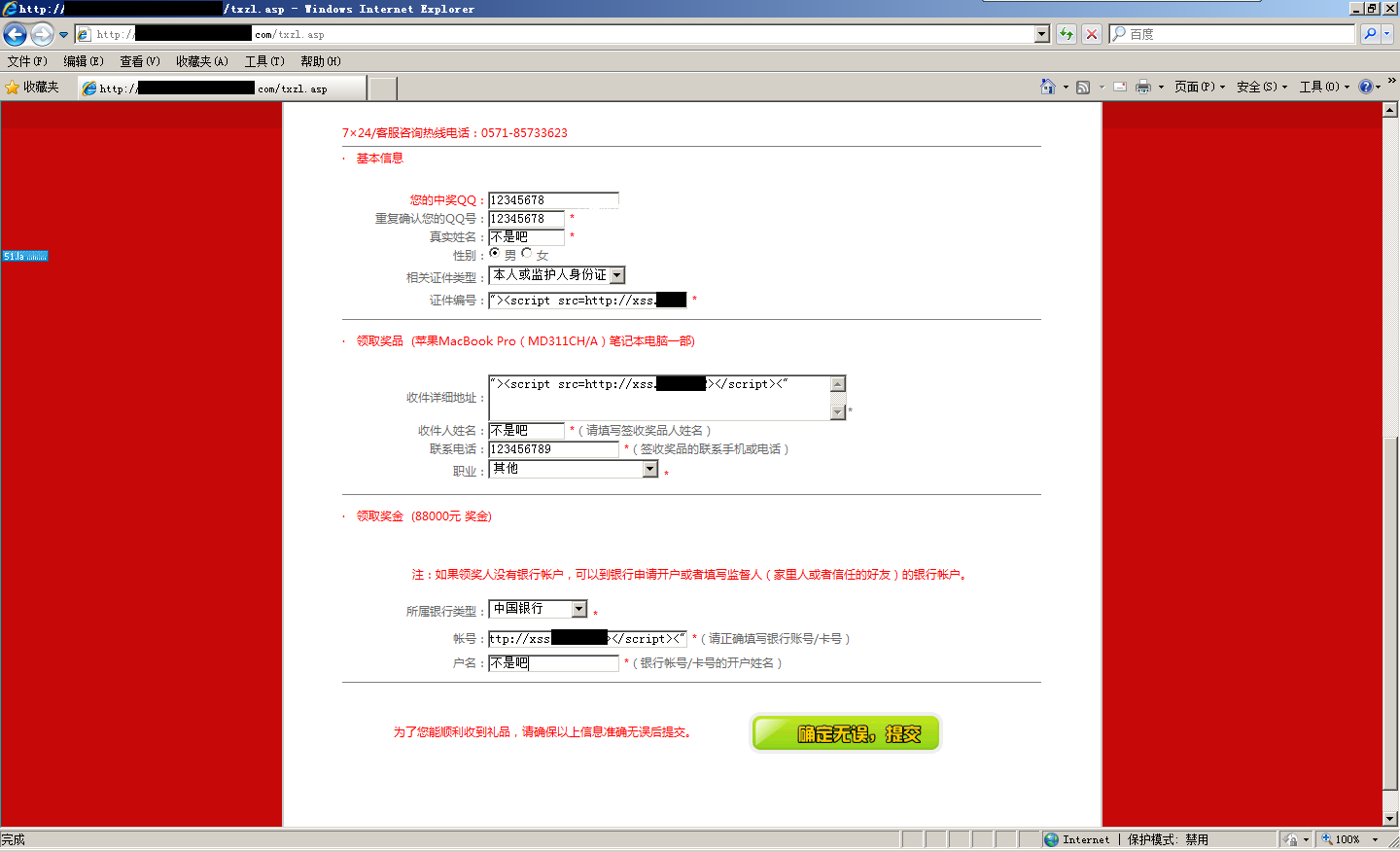Image resolution: width=1400 pixels, height=852 pixels.
Task: Open the zoom level 100% control
Action: (1349, 839)
